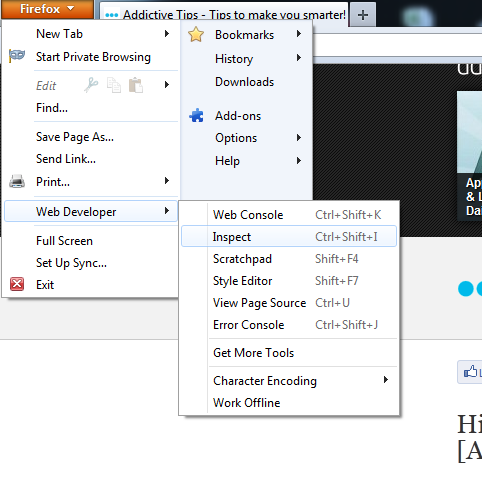Open the Bookmarks menu entry
Image resolution: width=482 pixels, height=477 pixels.
point(246,35)
